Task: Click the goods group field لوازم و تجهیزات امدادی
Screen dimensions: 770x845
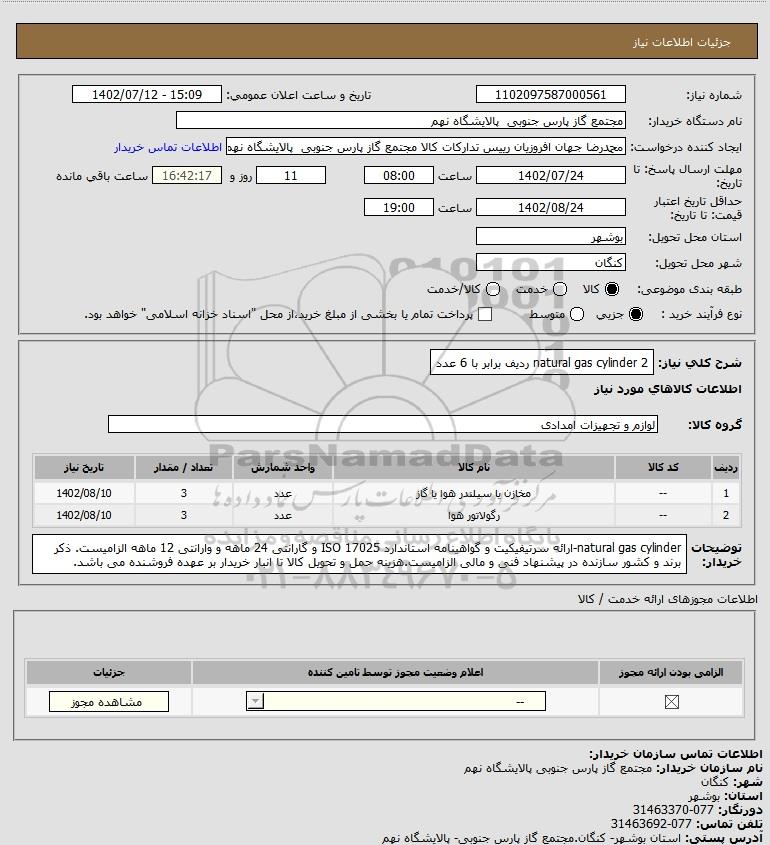Action: (383, 425)
